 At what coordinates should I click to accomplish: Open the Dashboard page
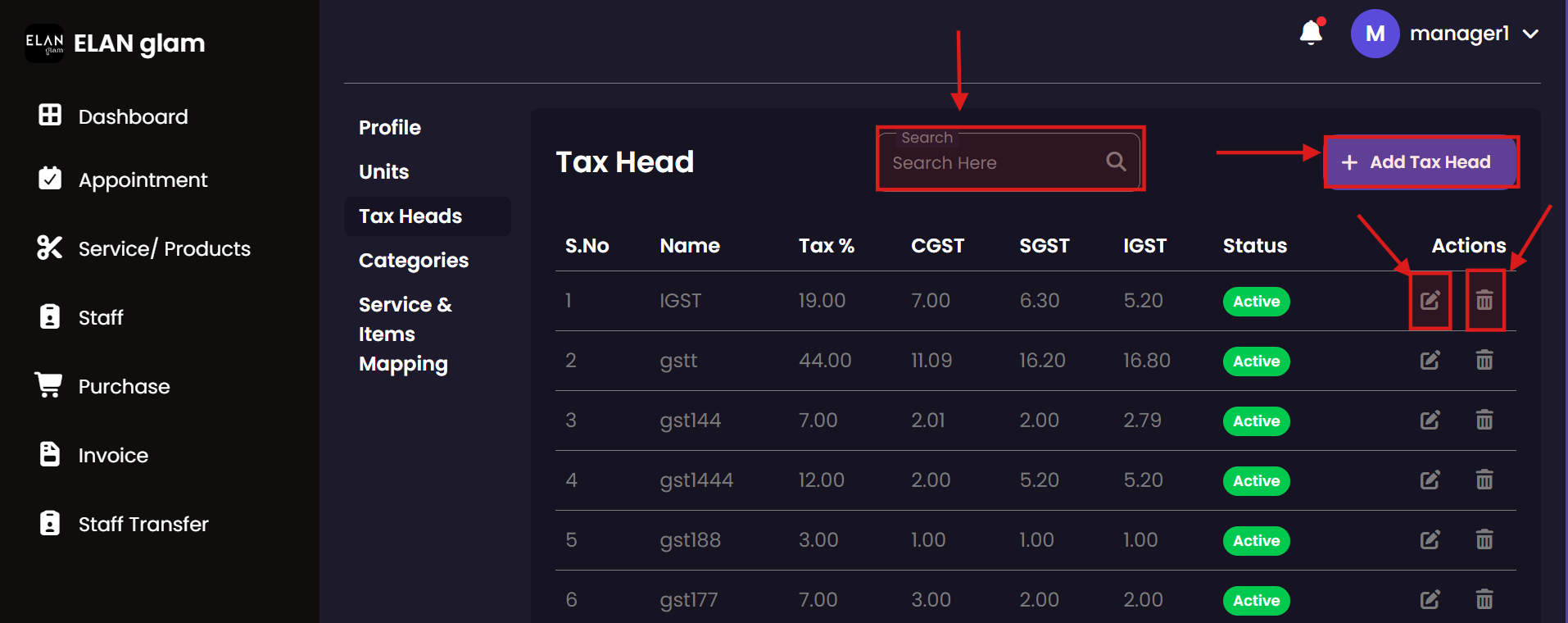pyautogui.click(x=133, y=116)
